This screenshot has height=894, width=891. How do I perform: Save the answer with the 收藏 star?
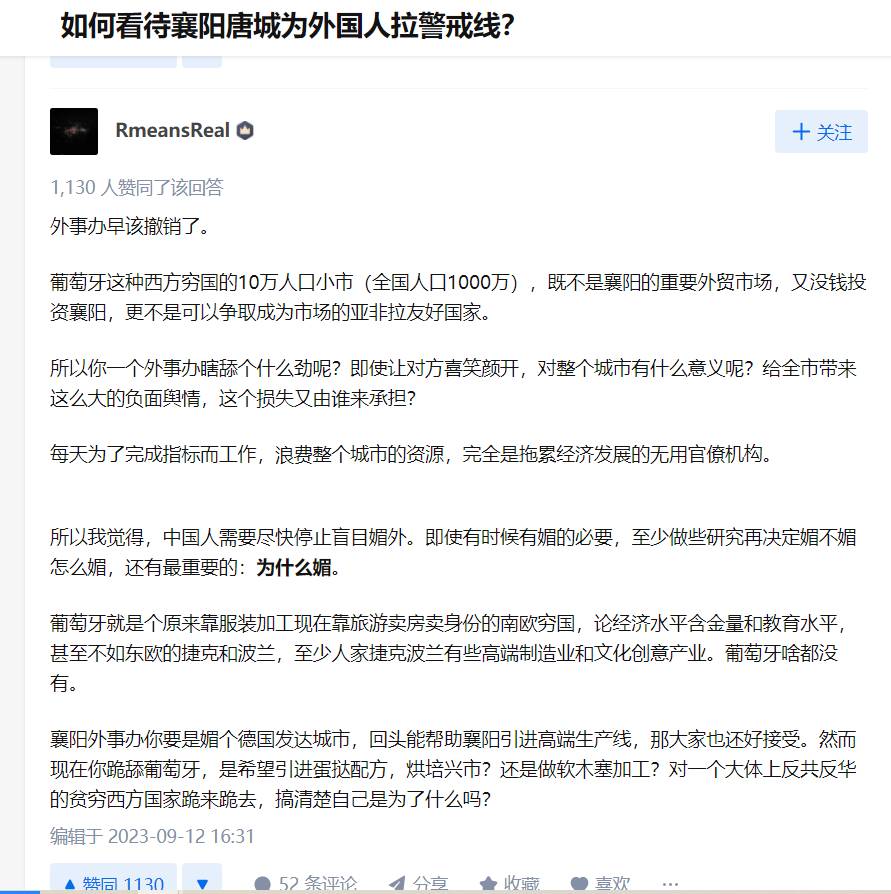pos(509,883)
